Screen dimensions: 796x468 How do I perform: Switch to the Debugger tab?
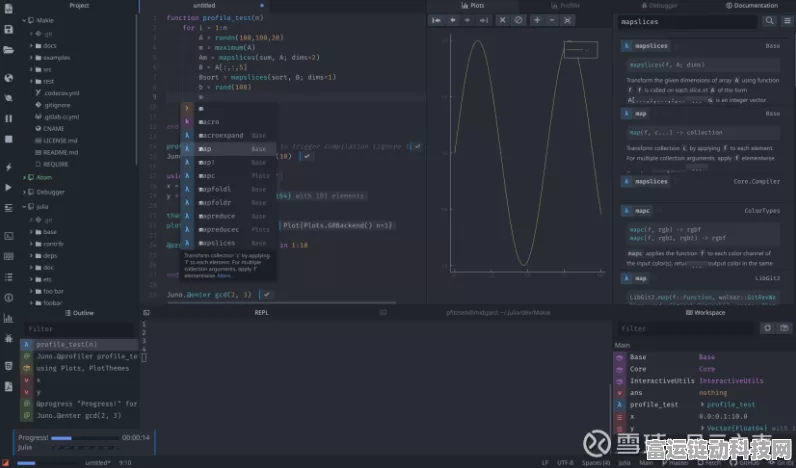(659, 6)
